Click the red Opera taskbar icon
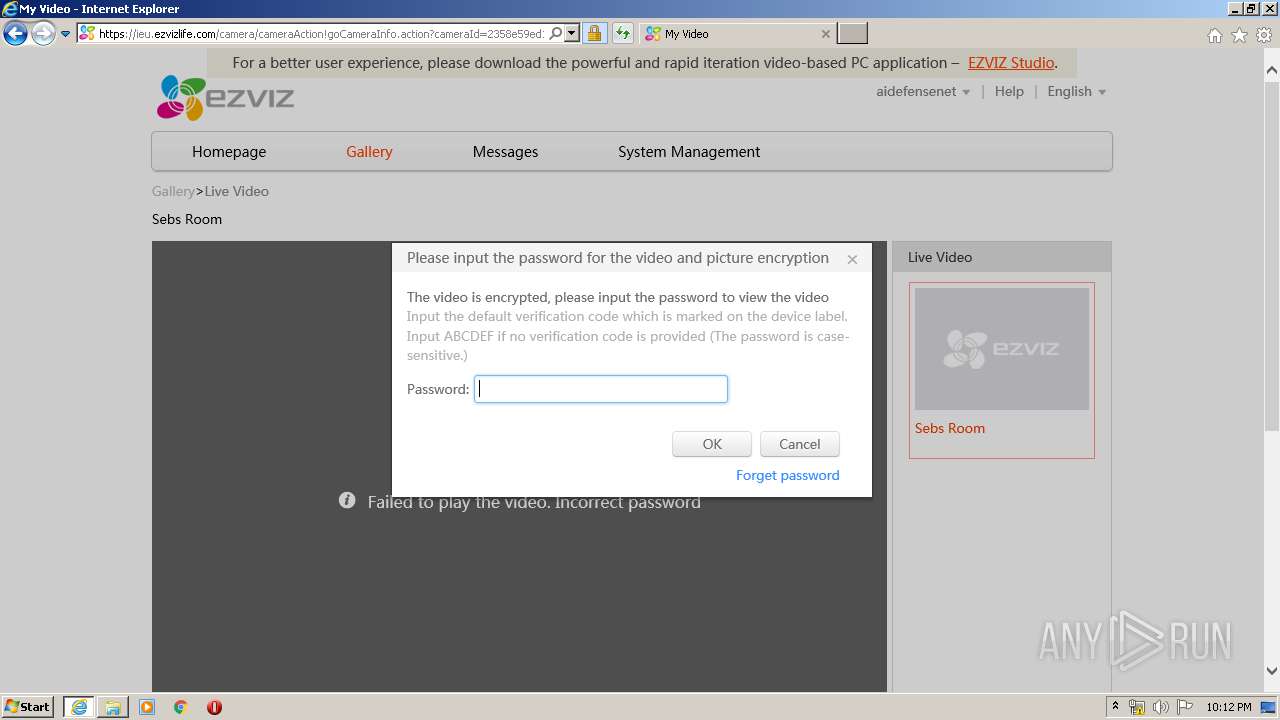Viewport: 1280px width, 720px height. click(214, 707)
